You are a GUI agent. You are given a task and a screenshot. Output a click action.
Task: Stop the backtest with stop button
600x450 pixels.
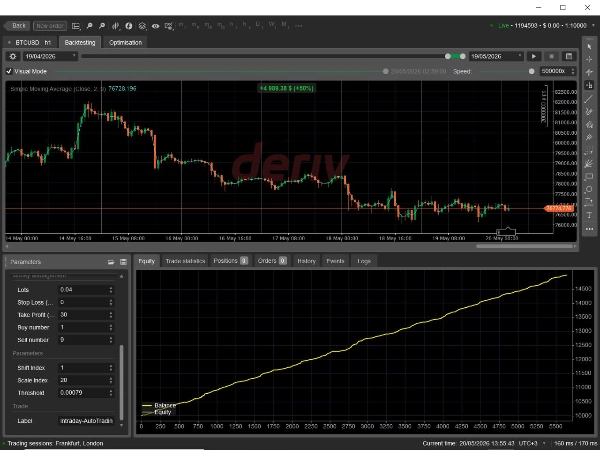551,56
